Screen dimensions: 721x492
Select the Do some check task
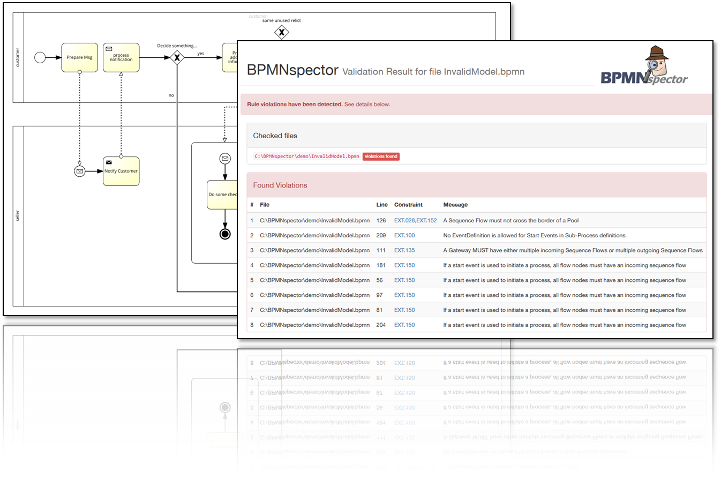point(223,195)
